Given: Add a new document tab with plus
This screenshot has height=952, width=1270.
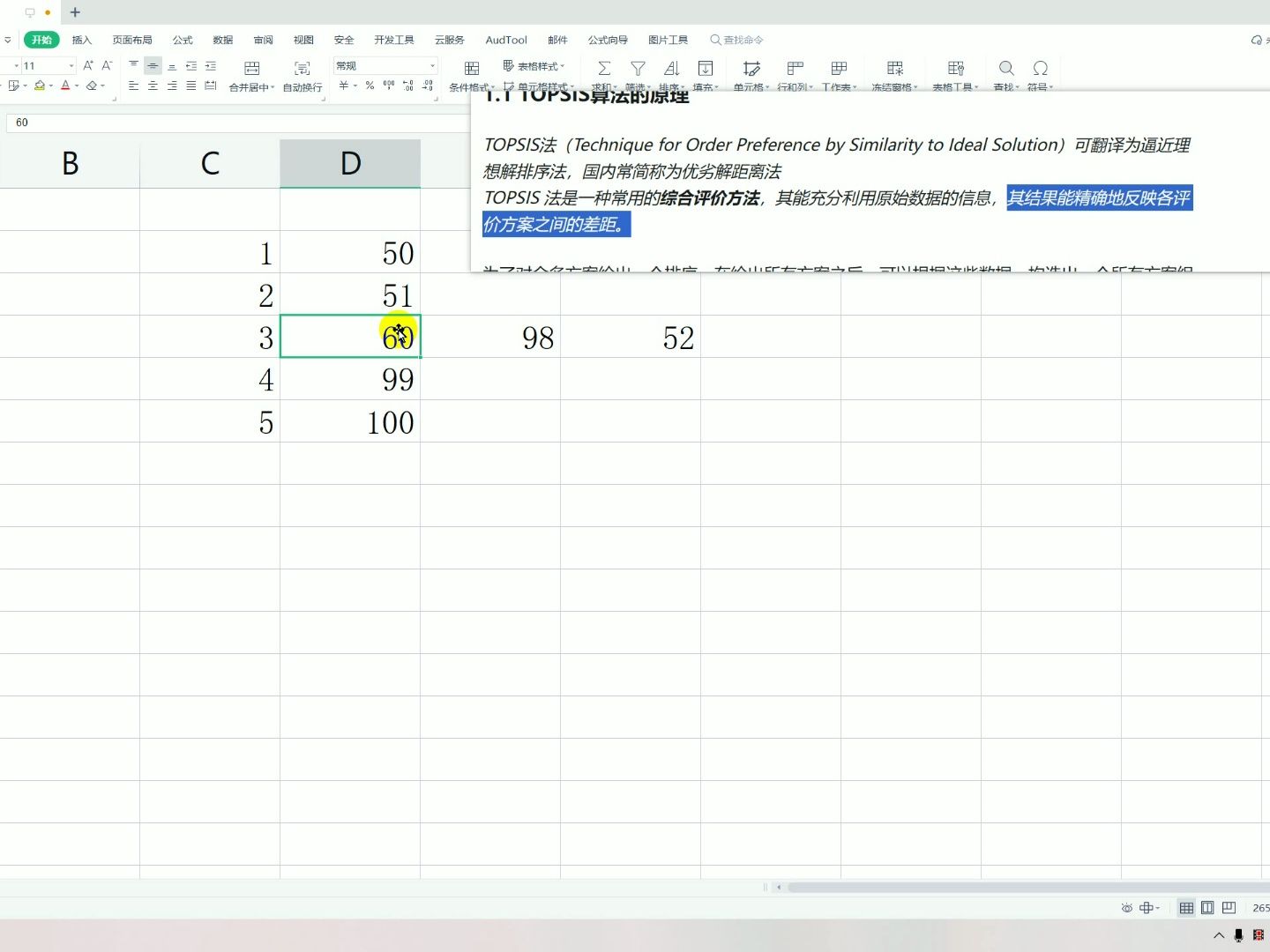Looking at the screenshot, I should [75, 12].
